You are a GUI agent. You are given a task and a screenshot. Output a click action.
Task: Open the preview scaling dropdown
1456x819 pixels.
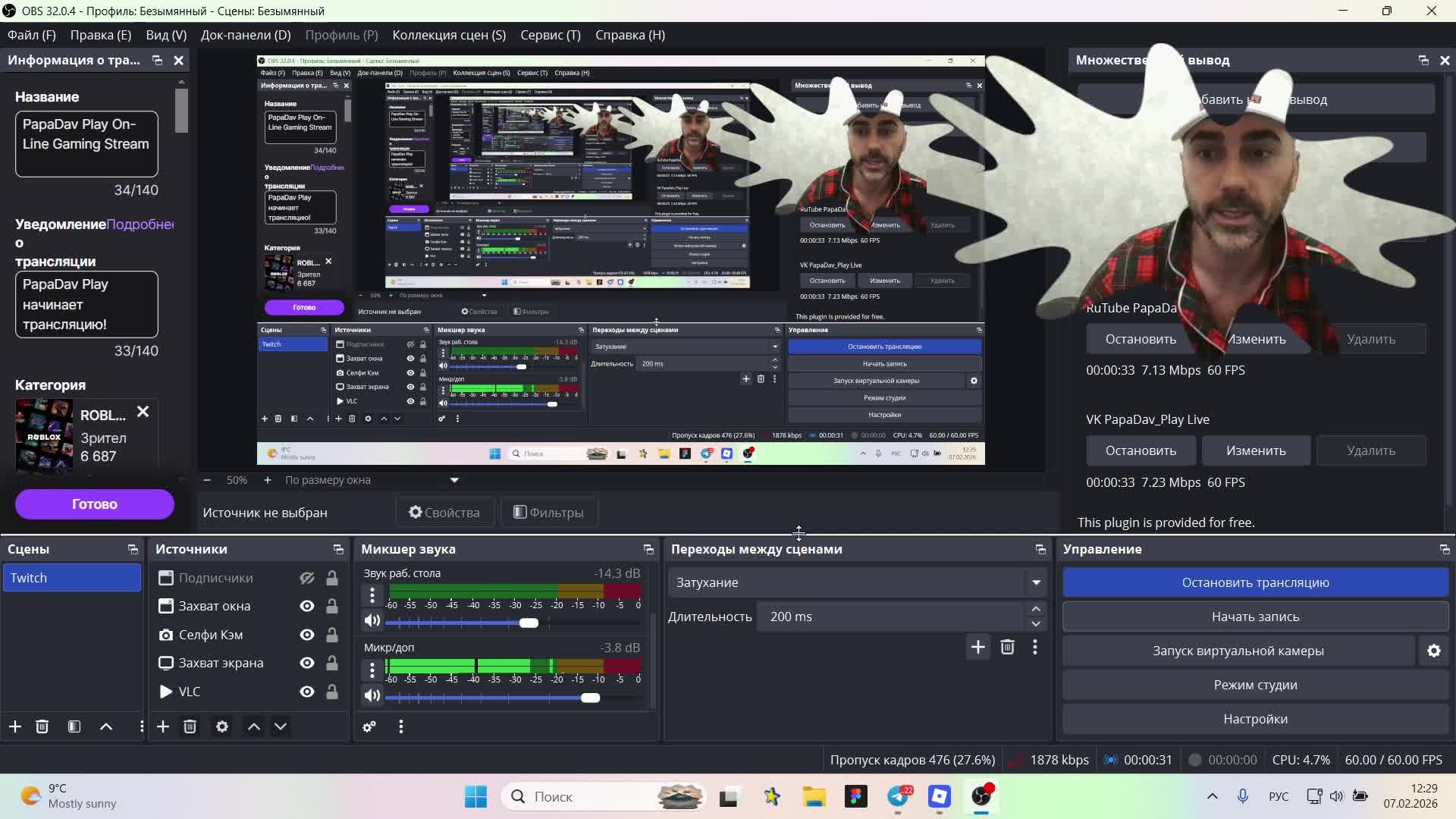(x=454, y=480)
